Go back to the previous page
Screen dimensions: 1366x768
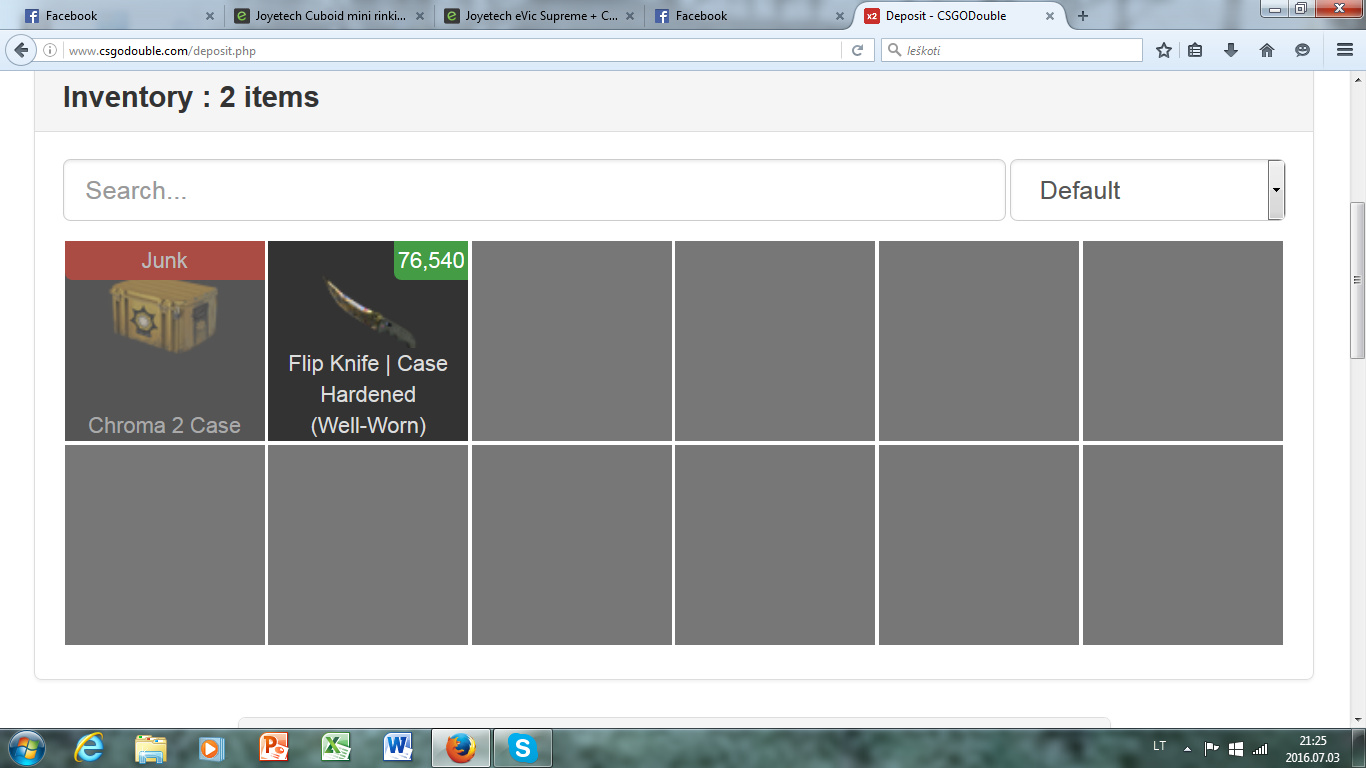click(x=21, y=50)
